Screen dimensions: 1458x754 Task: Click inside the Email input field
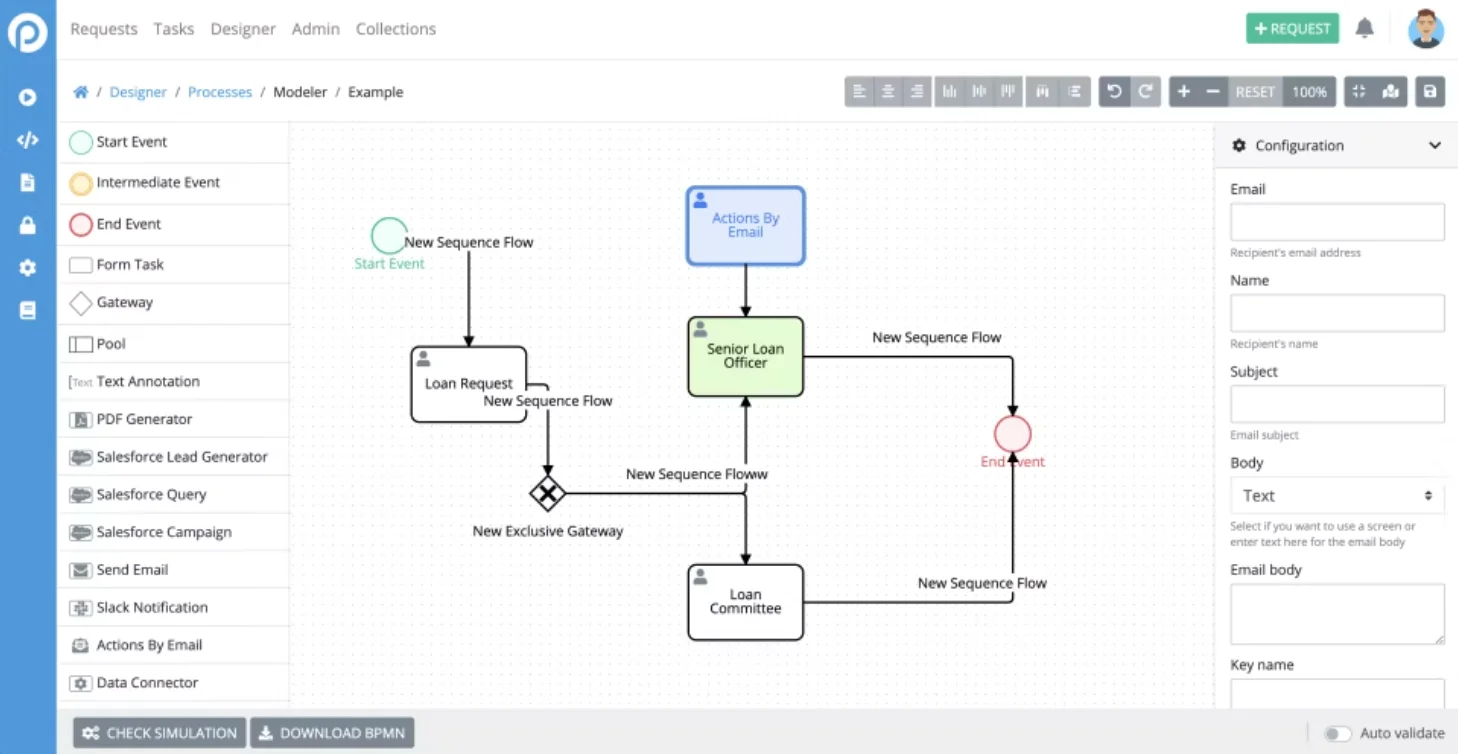[x=1337, y=221]
